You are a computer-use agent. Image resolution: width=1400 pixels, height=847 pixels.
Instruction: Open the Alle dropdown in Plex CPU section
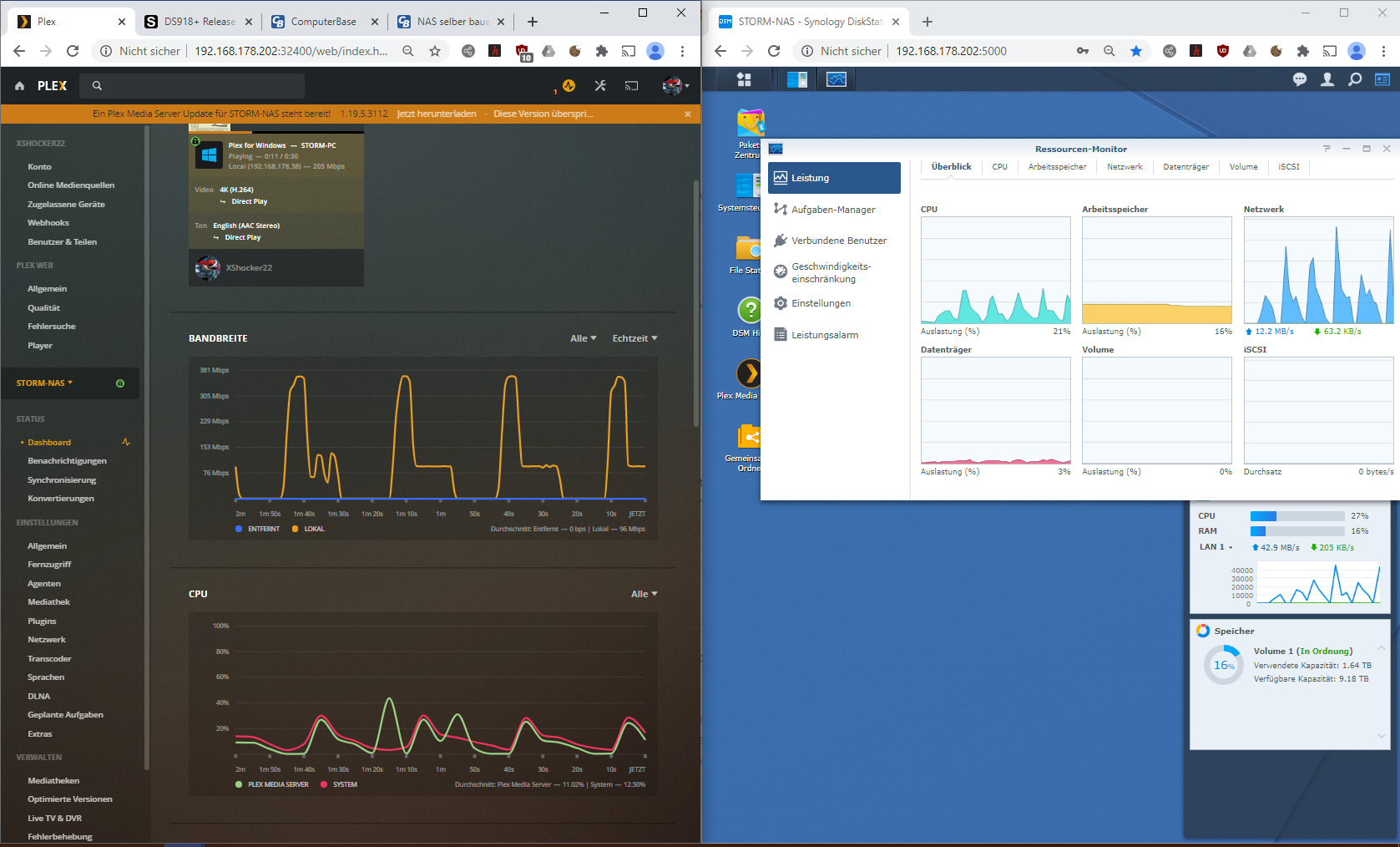click(x=644, y=594)
